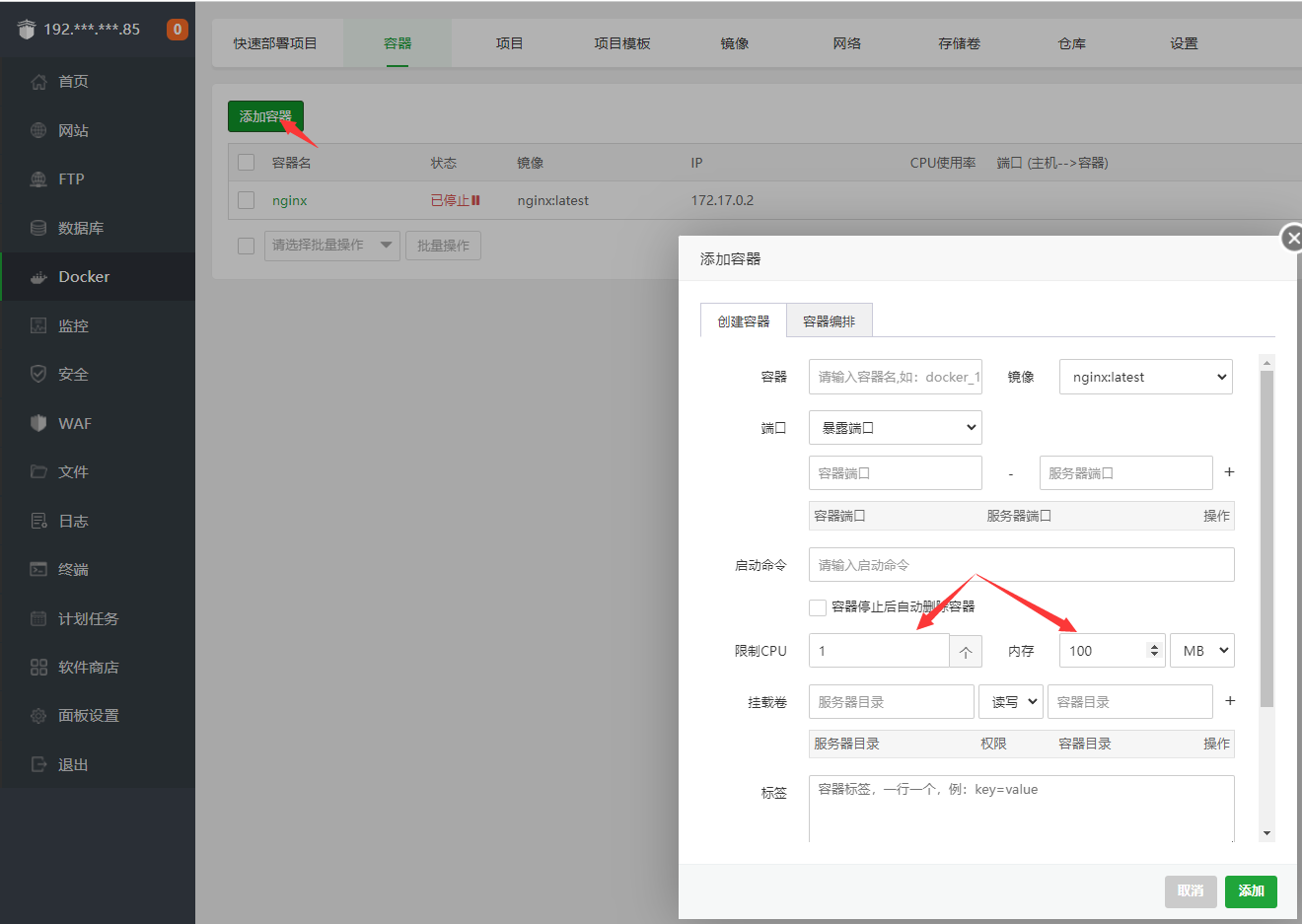Open the 暴露端口 port type dropdown
This screenshot has height=924, width=1302.
pos(896,428)
